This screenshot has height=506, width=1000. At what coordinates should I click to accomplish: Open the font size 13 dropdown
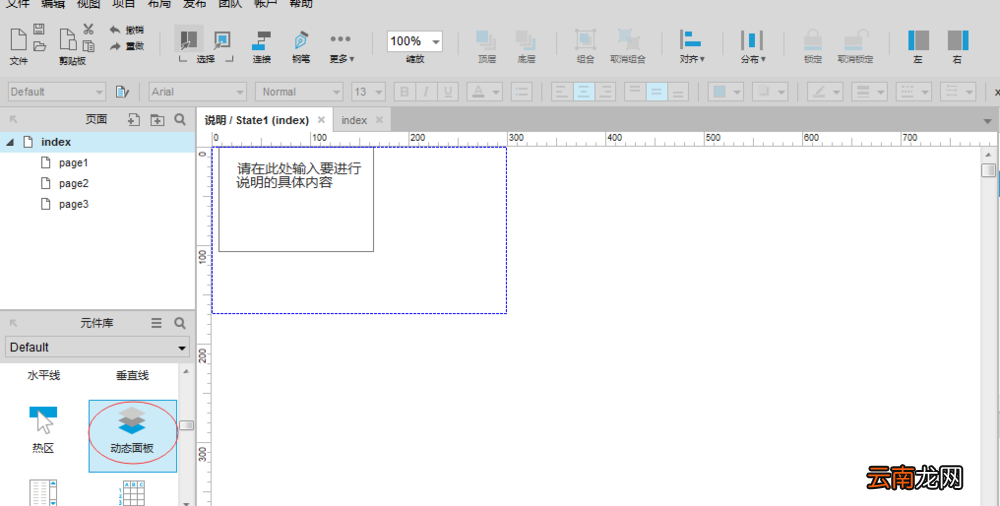368,92
